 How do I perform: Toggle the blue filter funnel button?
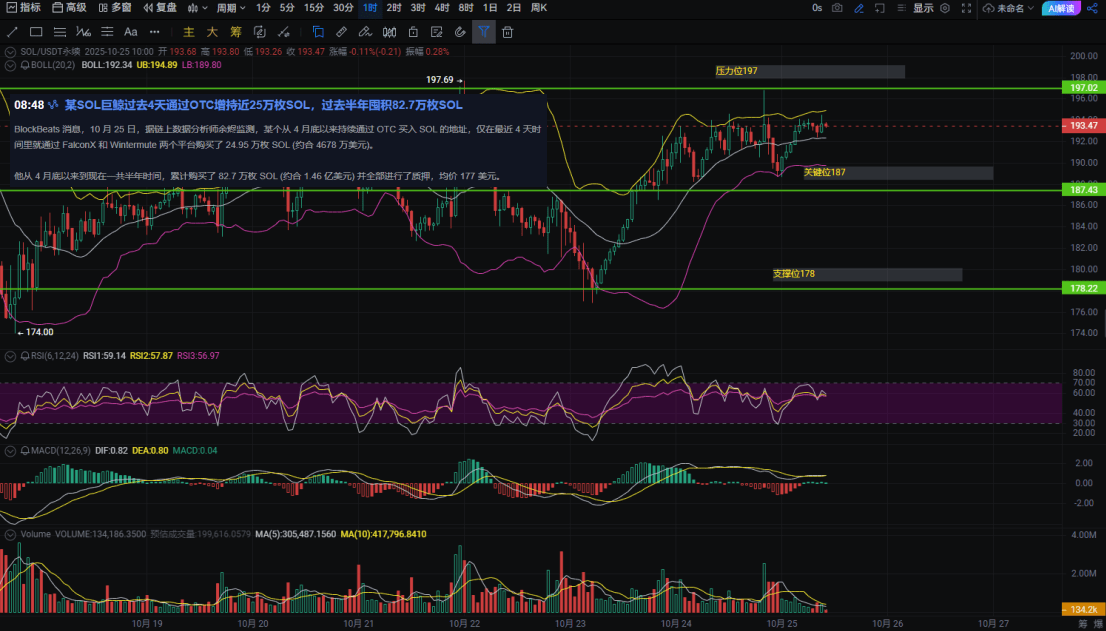click(x=484, y=32)
